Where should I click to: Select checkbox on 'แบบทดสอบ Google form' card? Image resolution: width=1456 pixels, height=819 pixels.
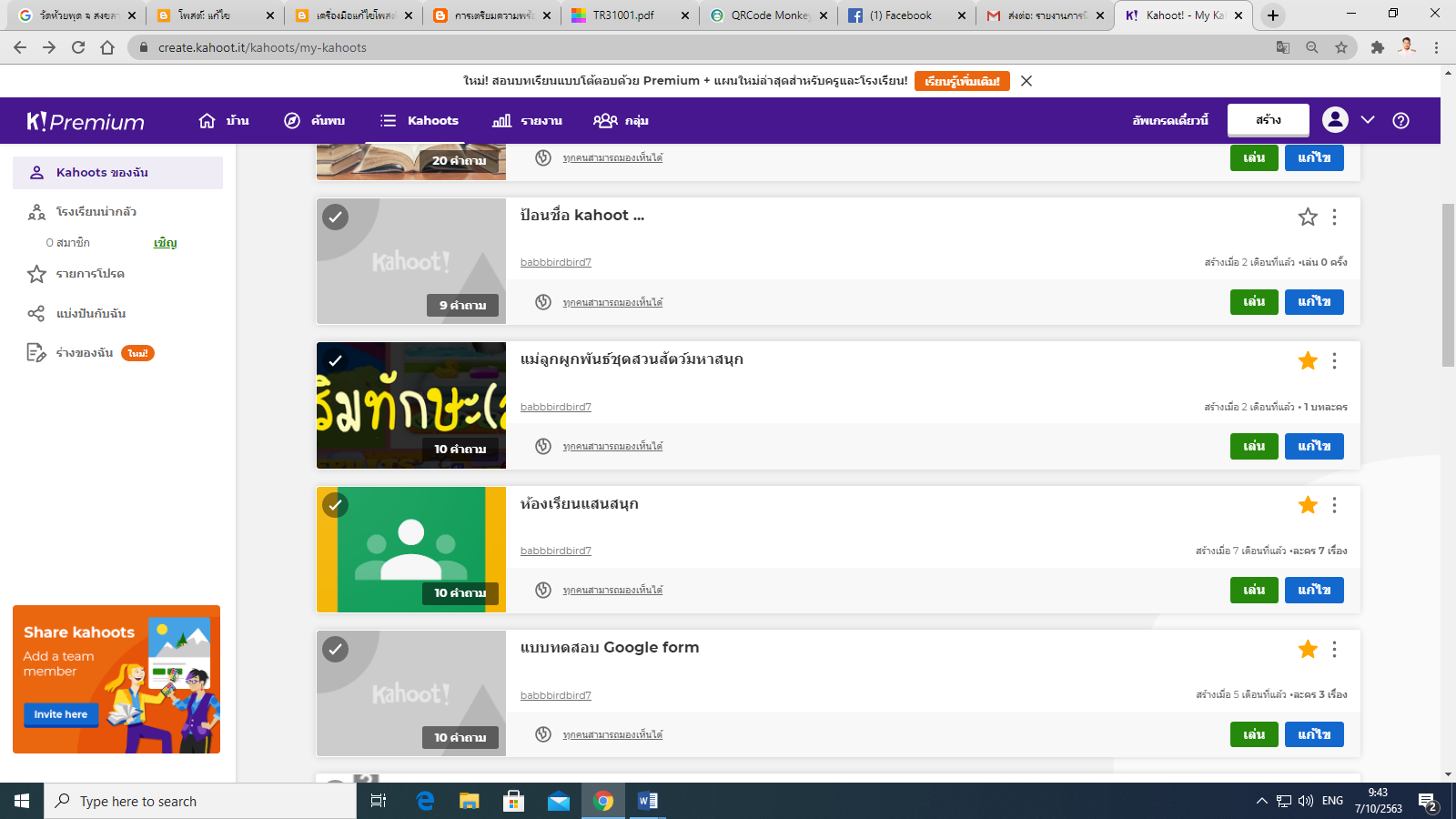(x=336, y=649)
